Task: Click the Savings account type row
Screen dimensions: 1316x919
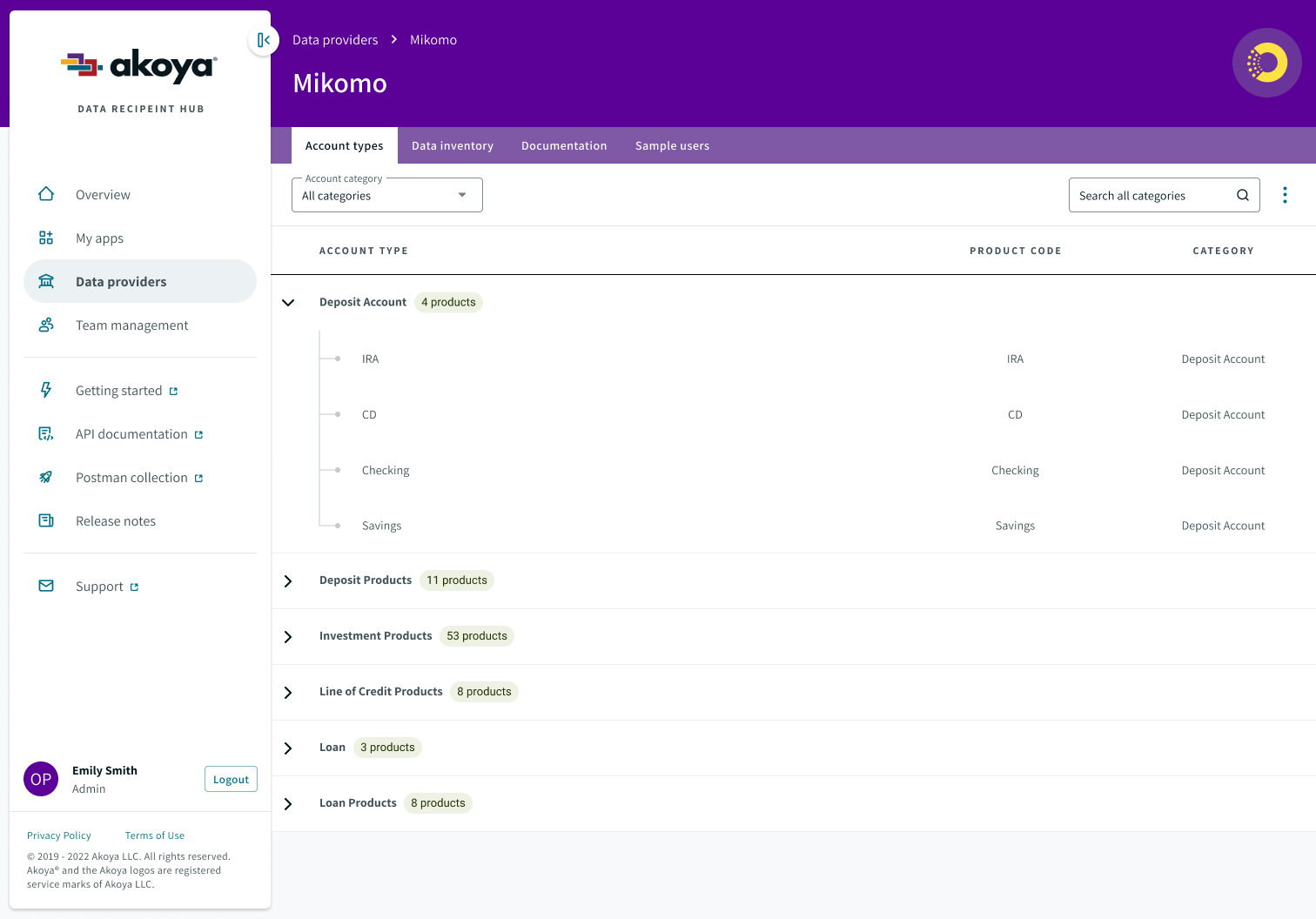Action: tap(794, 526)
